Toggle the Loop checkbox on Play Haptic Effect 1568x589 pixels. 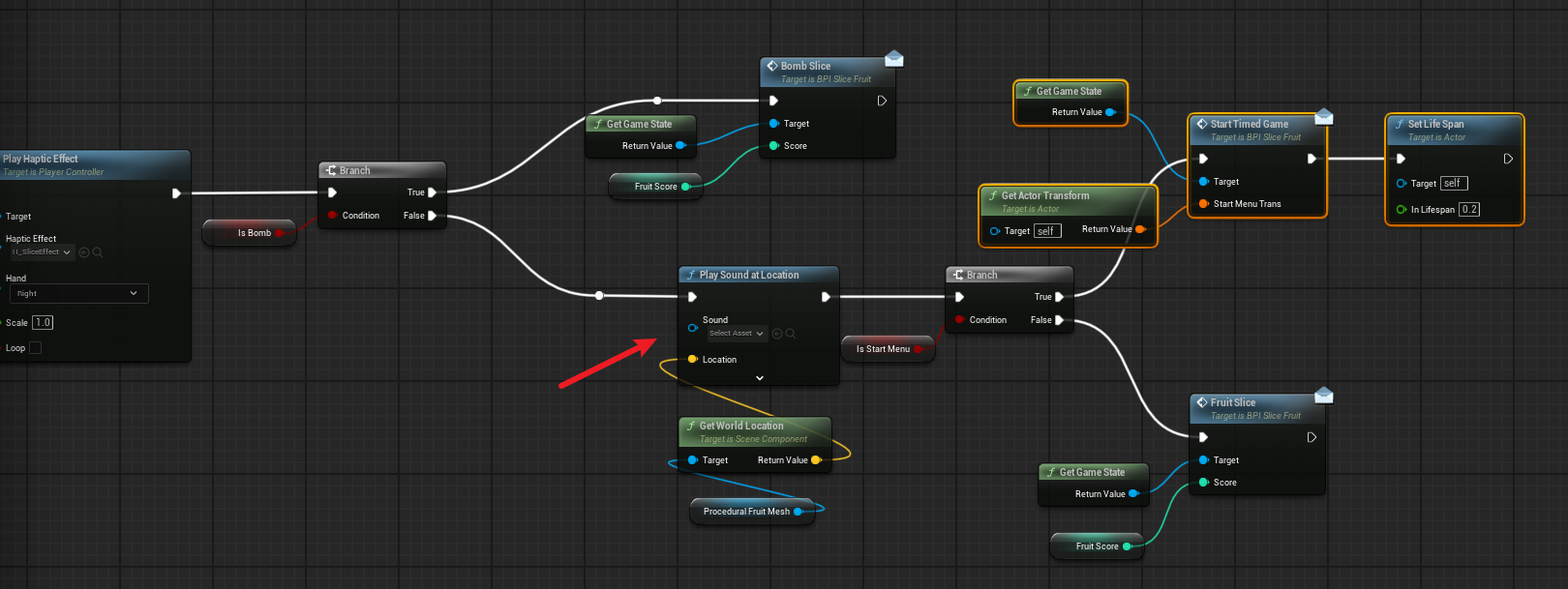click(x=36, y=348)
